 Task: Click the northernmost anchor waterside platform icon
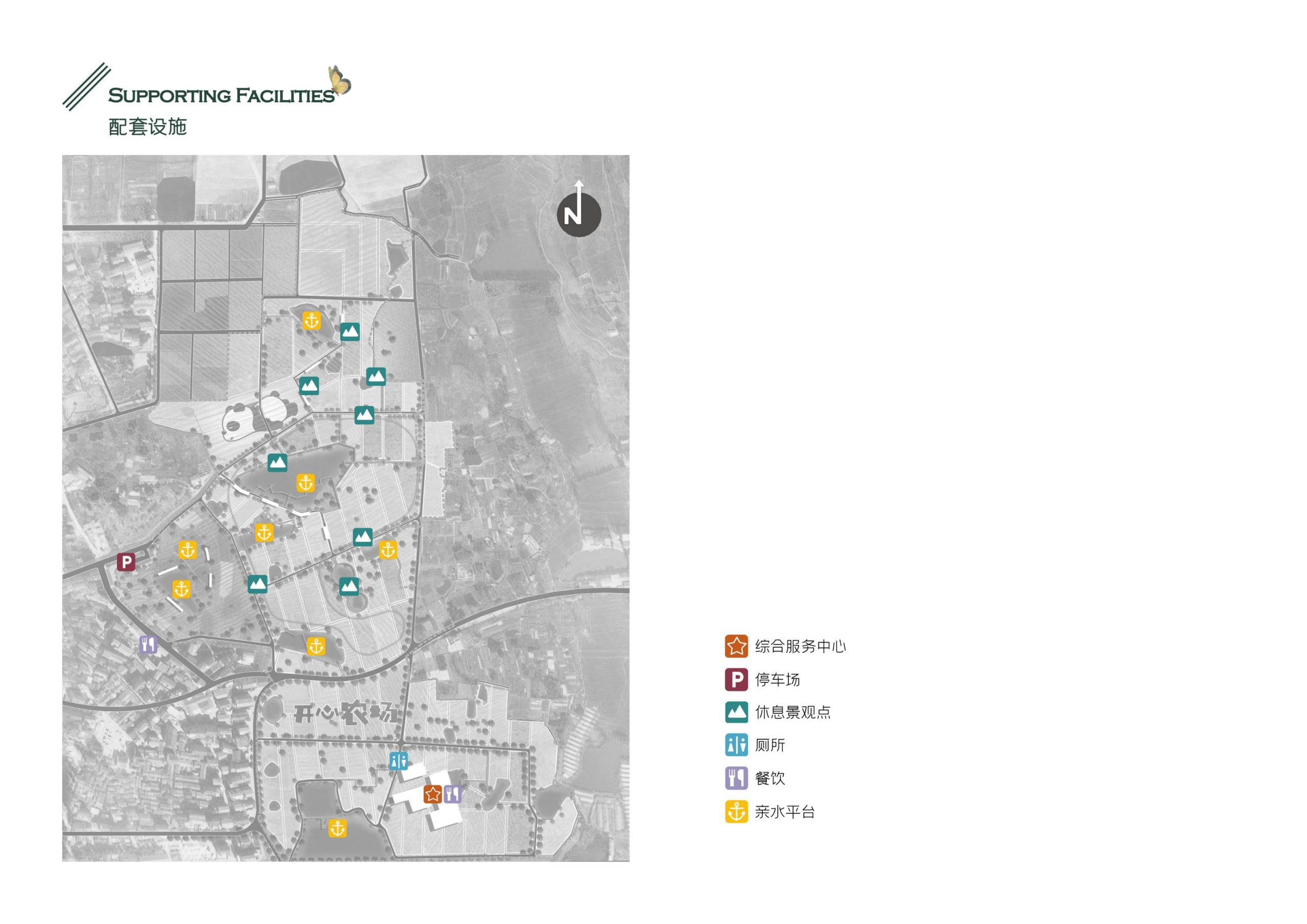tap(311, 321)
